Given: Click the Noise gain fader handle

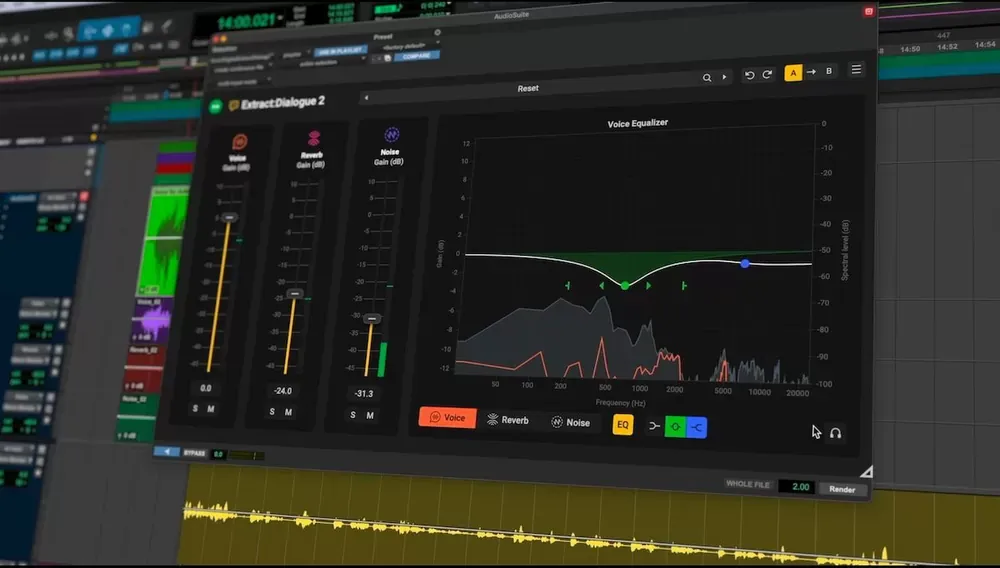Looking at the screenshot, I should tap(372, 318).
